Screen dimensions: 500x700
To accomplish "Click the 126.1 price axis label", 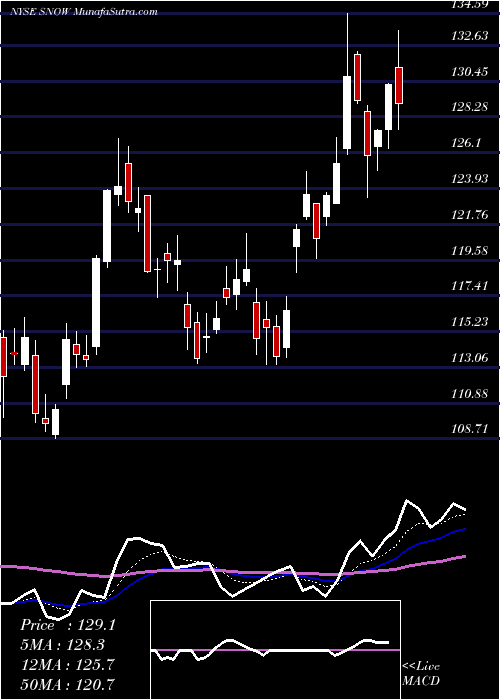I will [466, 143].
